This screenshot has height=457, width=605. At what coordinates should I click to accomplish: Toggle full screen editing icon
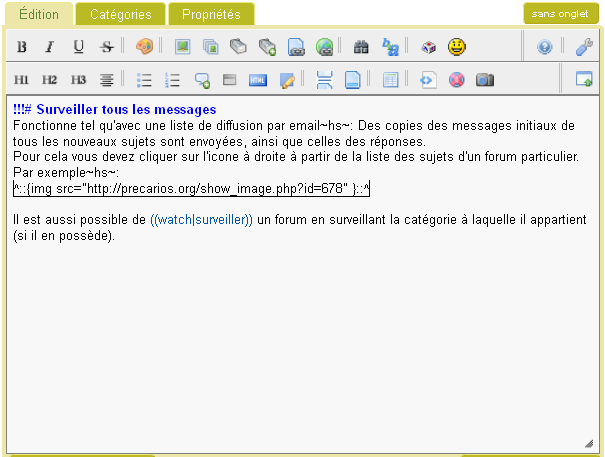tap(584, 79)
